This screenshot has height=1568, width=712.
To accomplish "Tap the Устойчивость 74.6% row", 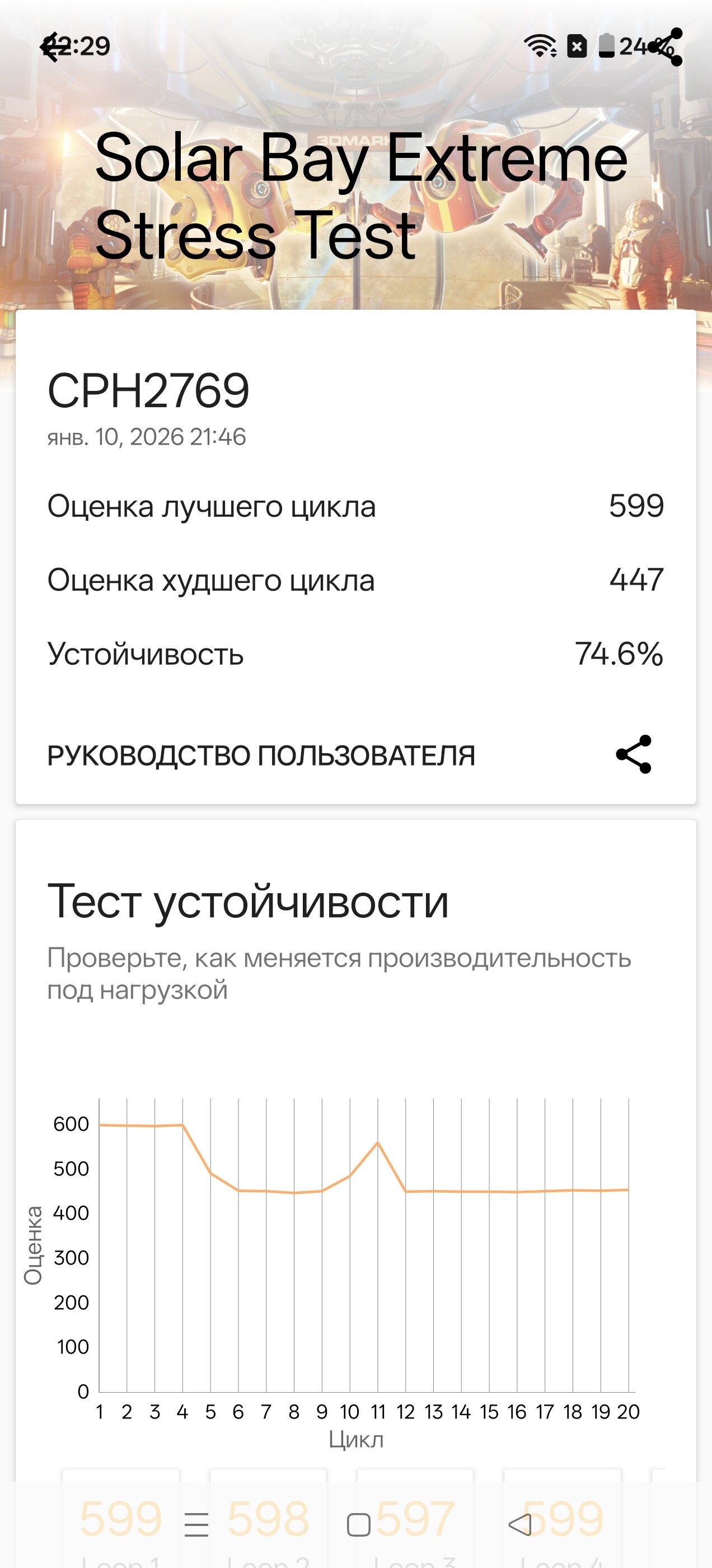I will click(x=355, y=654).
